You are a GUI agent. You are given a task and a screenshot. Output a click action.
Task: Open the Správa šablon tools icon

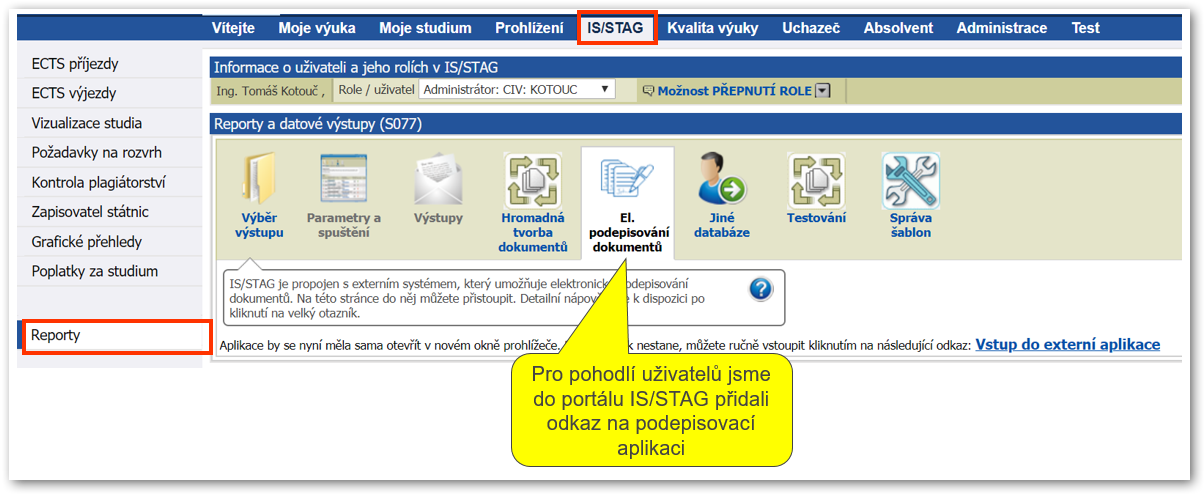[x=910, y=180]
